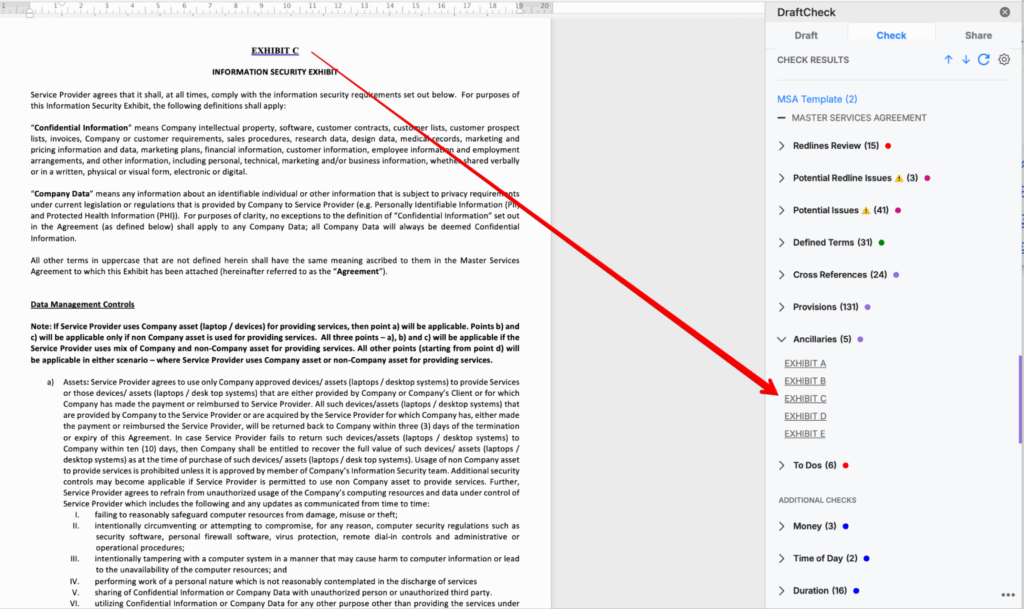Jump to EXHIBIT C in the Ancillaries list
The width and height of the screenshot is (1024, 609).
click(x=805, y=399)
